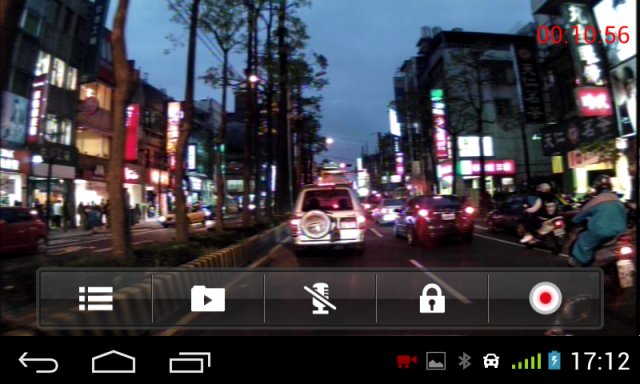Tap the Bluetooth status icon
640x384 pixels.
[464, 361]
